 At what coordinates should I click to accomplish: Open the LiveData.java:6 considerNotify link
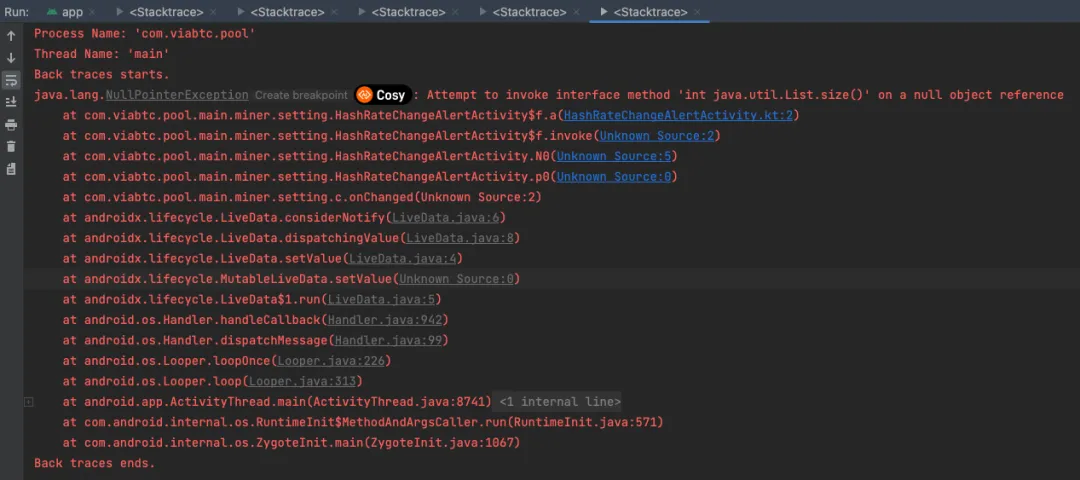(x=445, y=218)
